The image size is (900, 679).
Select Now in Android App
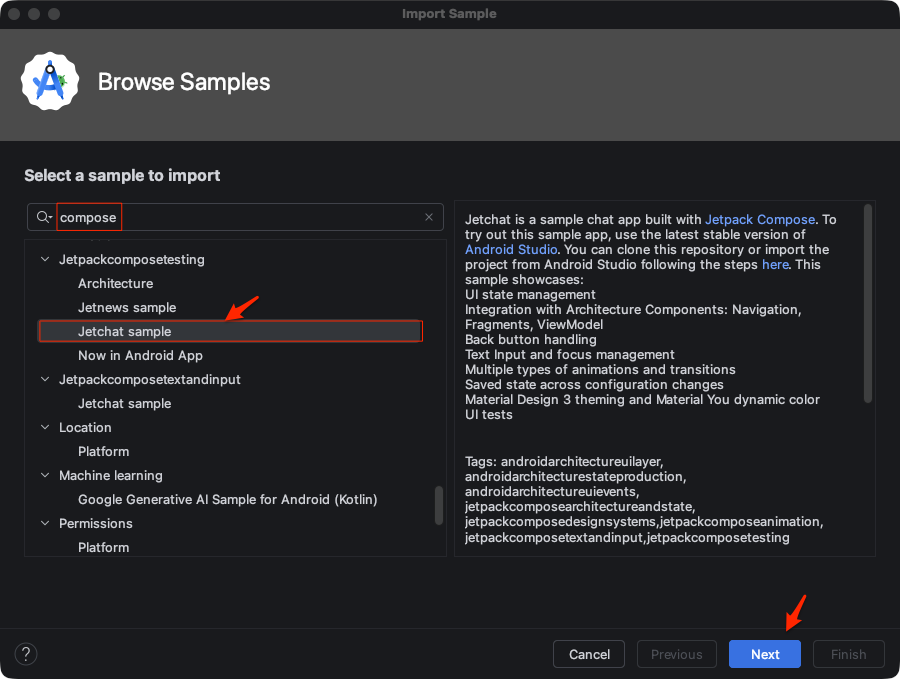[x=140, y=355]
